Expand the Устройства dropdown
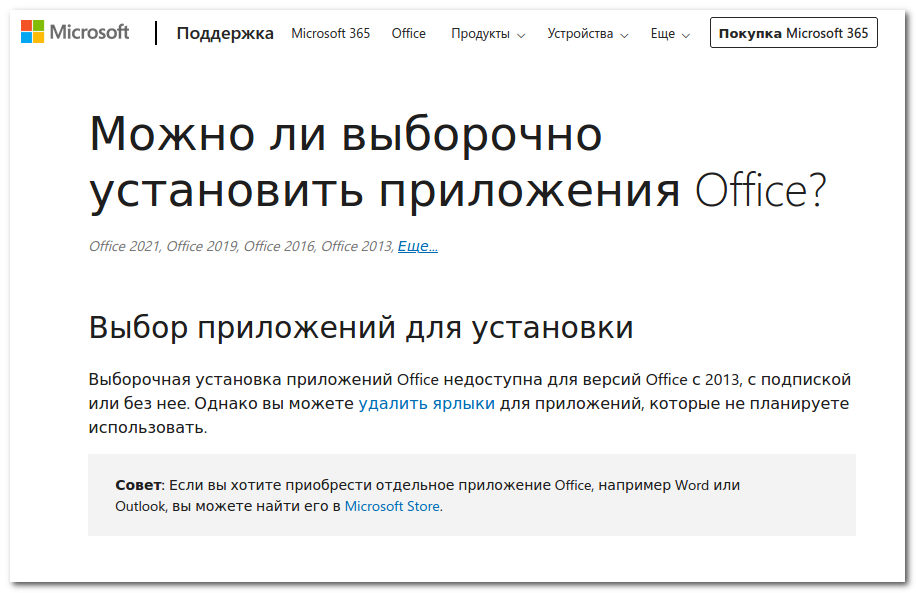This screenshot has width=916, height=593. pos(588,34)
